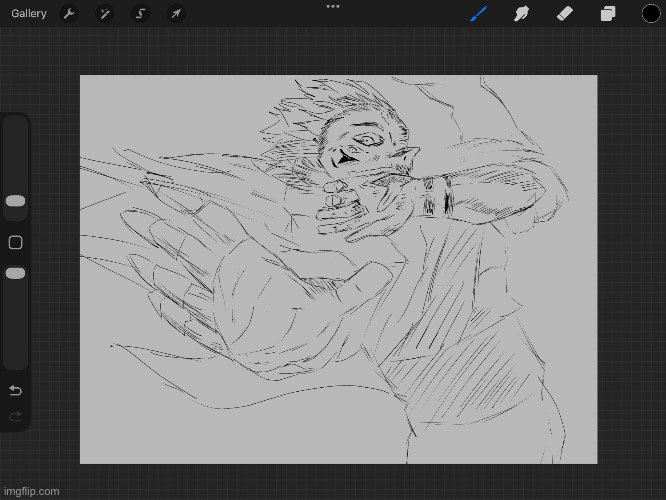The width and height of the screenshot is (666, 500).
Task: Open the black color picker disc
Action: pyautogui.click(x=651, y=14)
